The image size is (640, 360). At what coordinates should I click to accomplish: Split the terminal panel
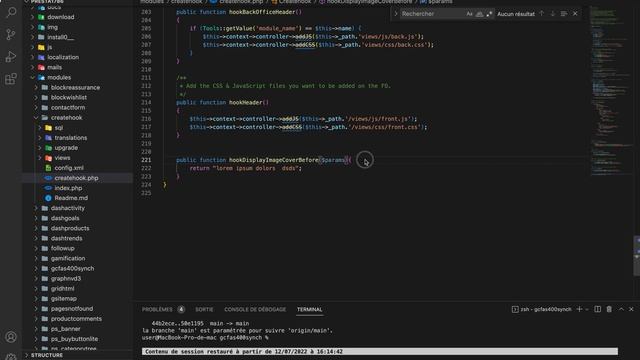(597, 309)
